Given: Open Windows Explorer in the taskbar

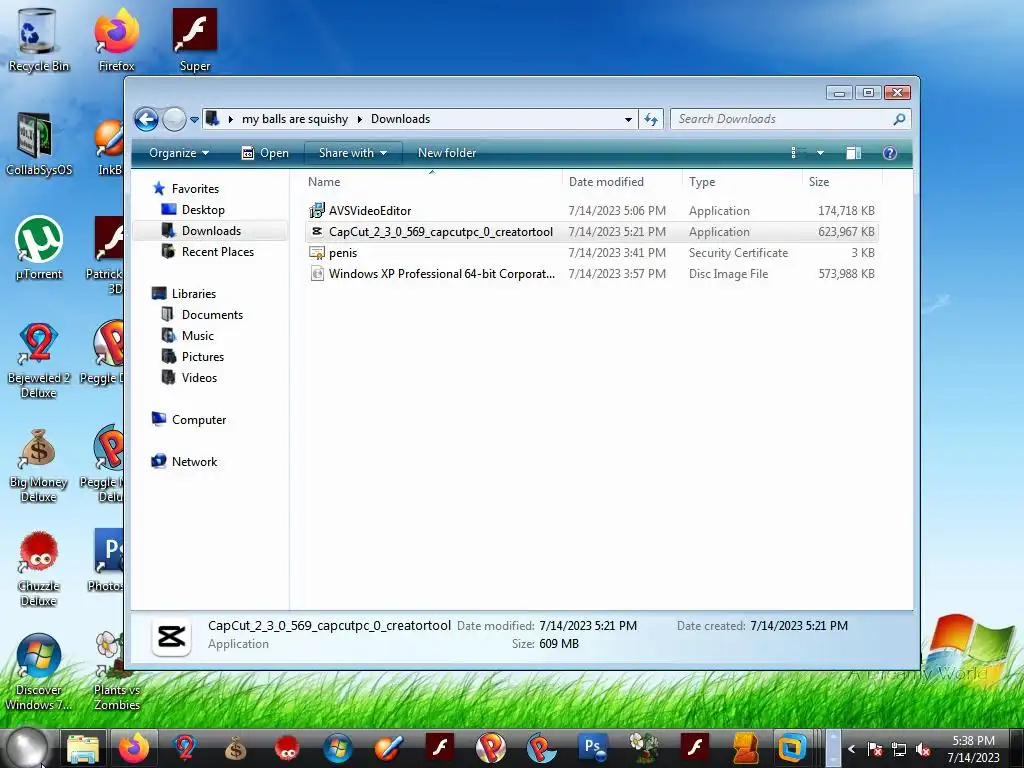Looking at the screenshot, I should [x=83, y=748].
